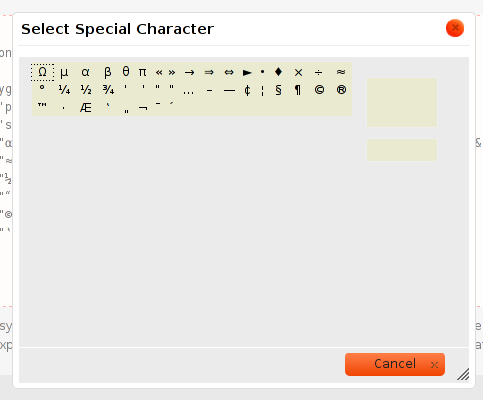
Task: Select the approximately equal ≈ symbol
Action: (x=341, y=72)
